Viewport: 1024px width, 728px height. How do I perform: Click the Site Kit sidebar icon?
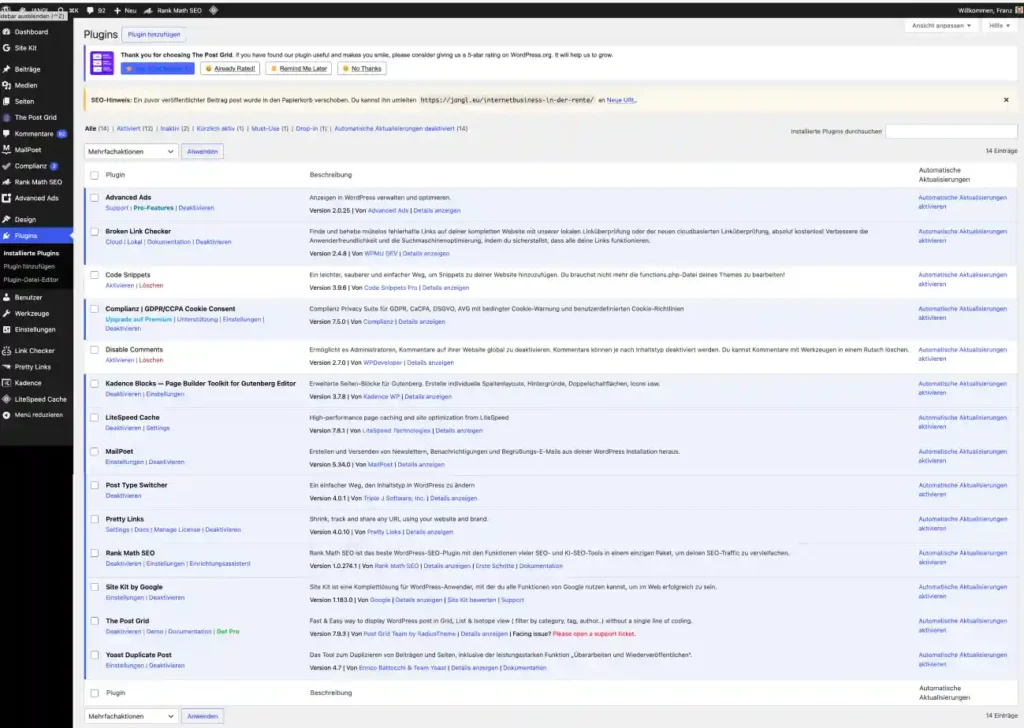(x=7, y=48)
